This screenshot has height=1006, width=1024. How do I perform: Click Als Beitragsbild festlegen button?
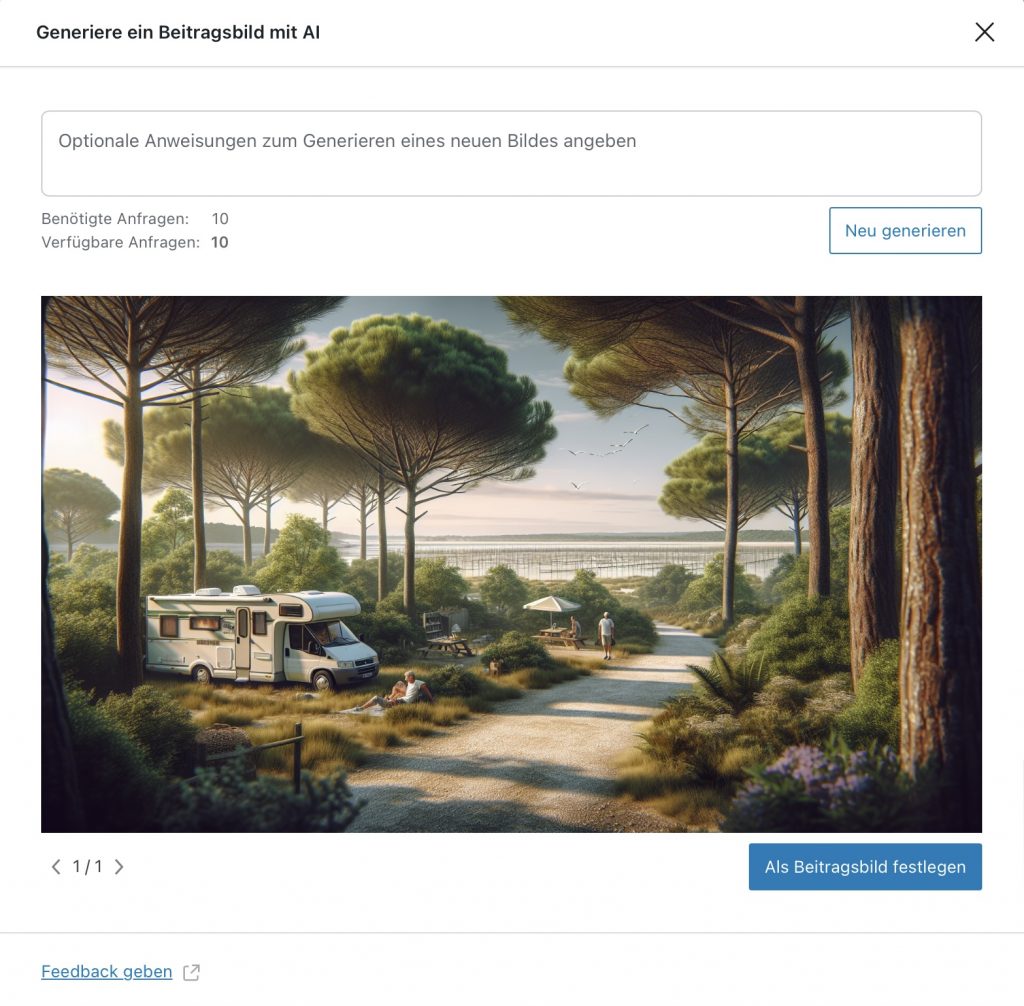[865, 867]
